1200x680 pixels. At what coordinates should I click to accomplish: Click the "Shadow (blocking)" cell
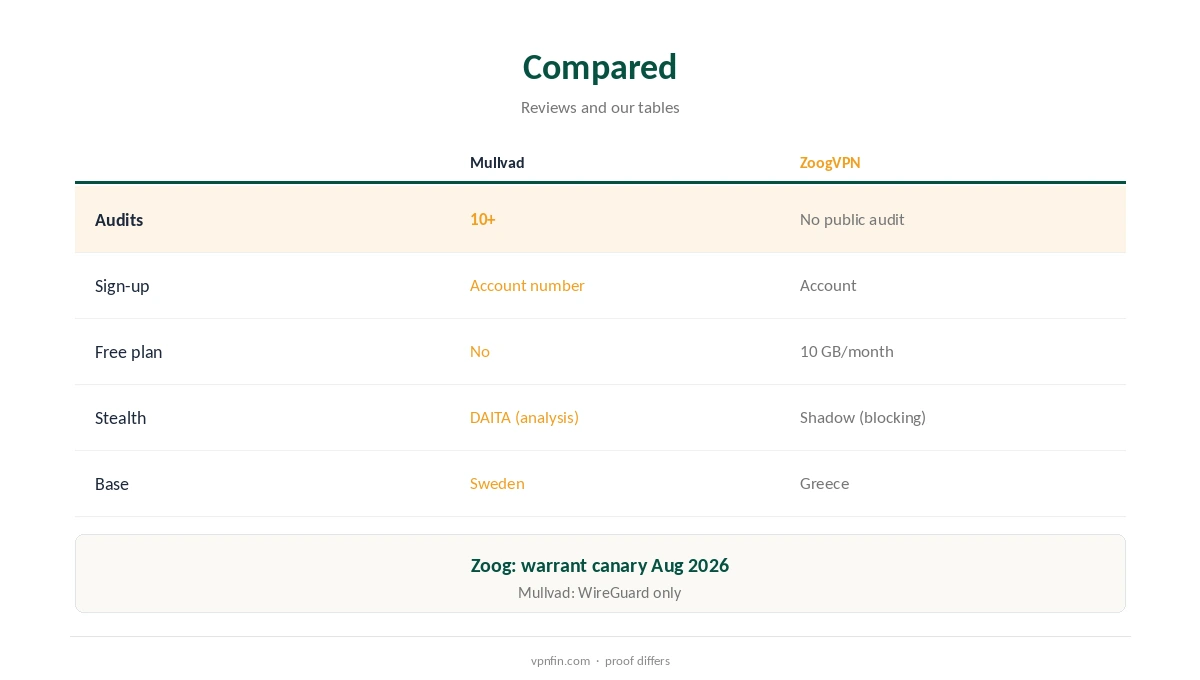863,417
